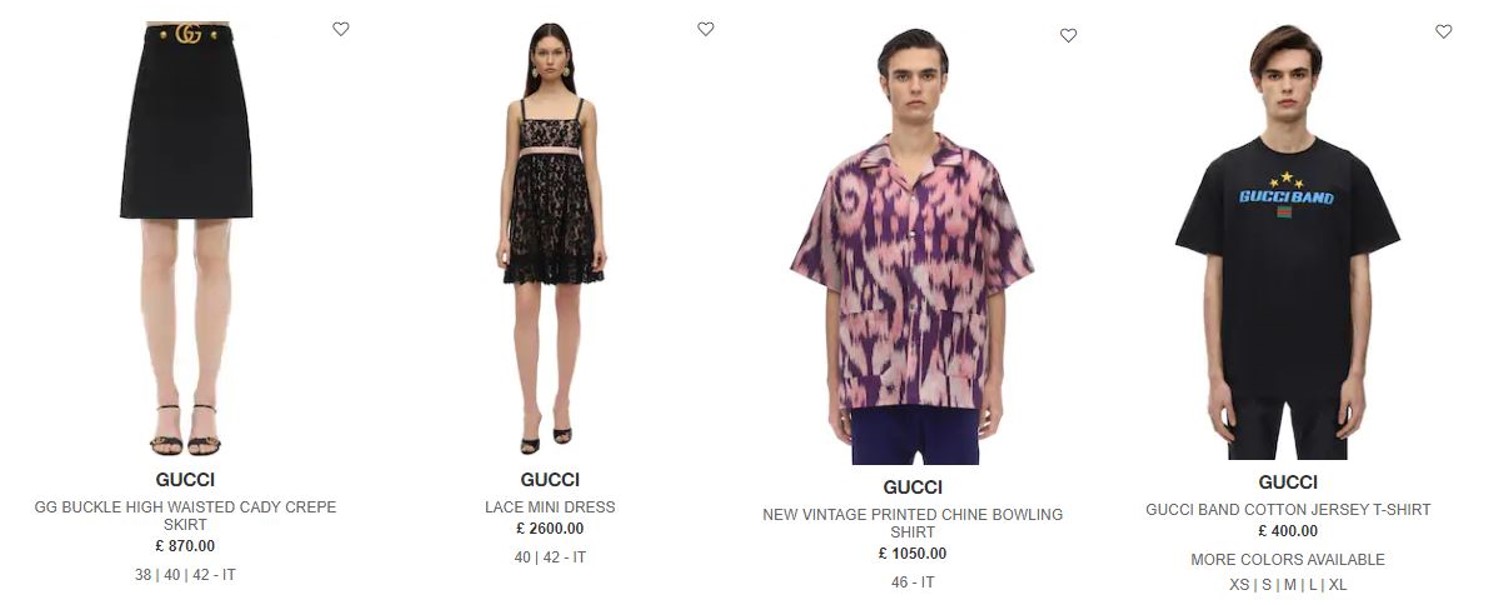The width and height of the screenshot is (1504, 605).
Task: Click New Vintage Printed Chine Bowling Shirt title
Action: [x=912, y=523]
